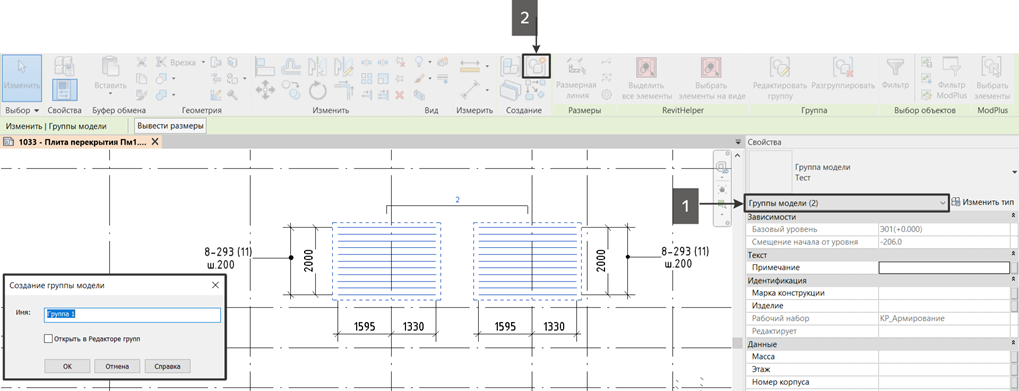Click the Вывести размеры button

[170, 126]
